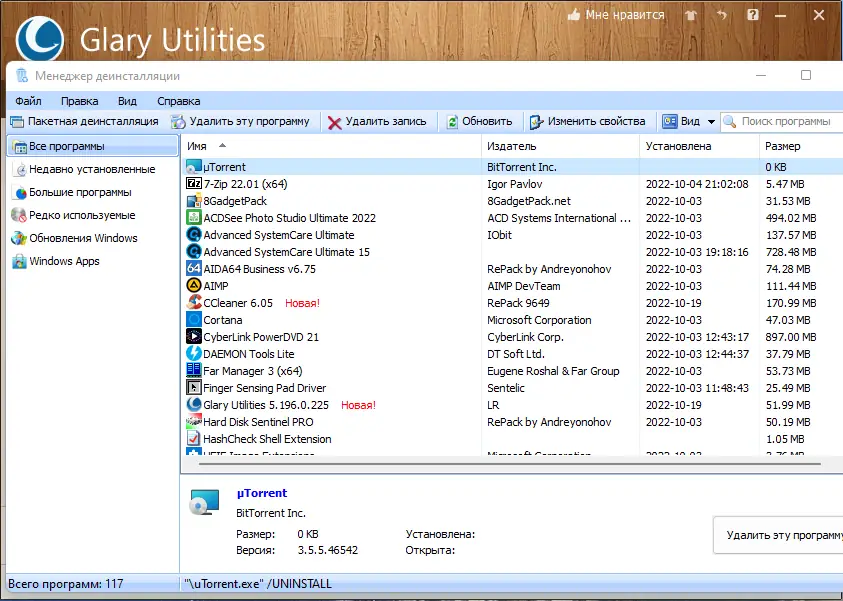Click the Glary Utilities crescent logo icon
The height and width of the screenshot is (601, 843).
(x=42, y=39)
